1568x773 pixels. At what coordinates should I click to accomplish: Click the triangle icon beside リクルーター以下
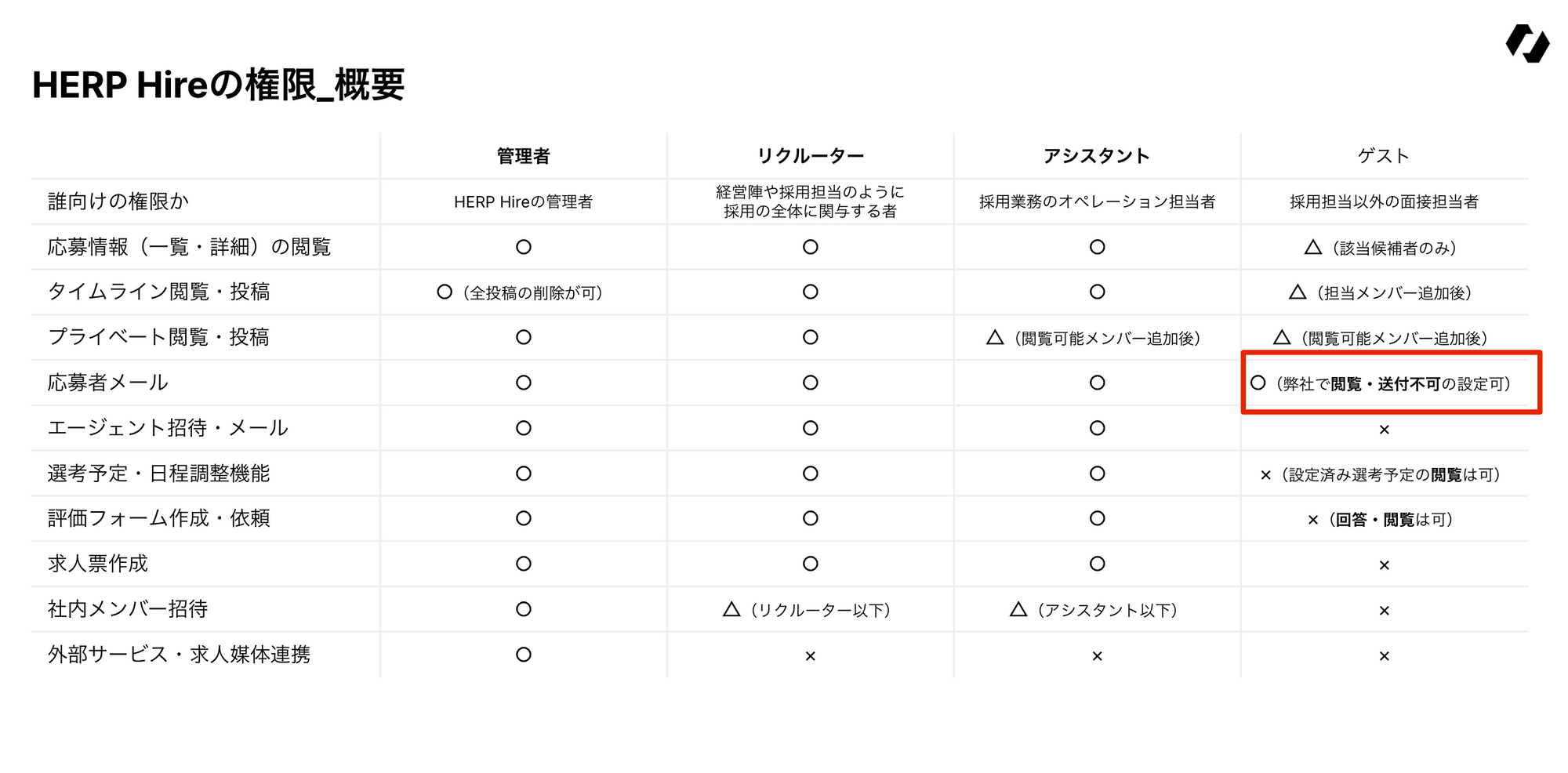[x=731, y=609]
